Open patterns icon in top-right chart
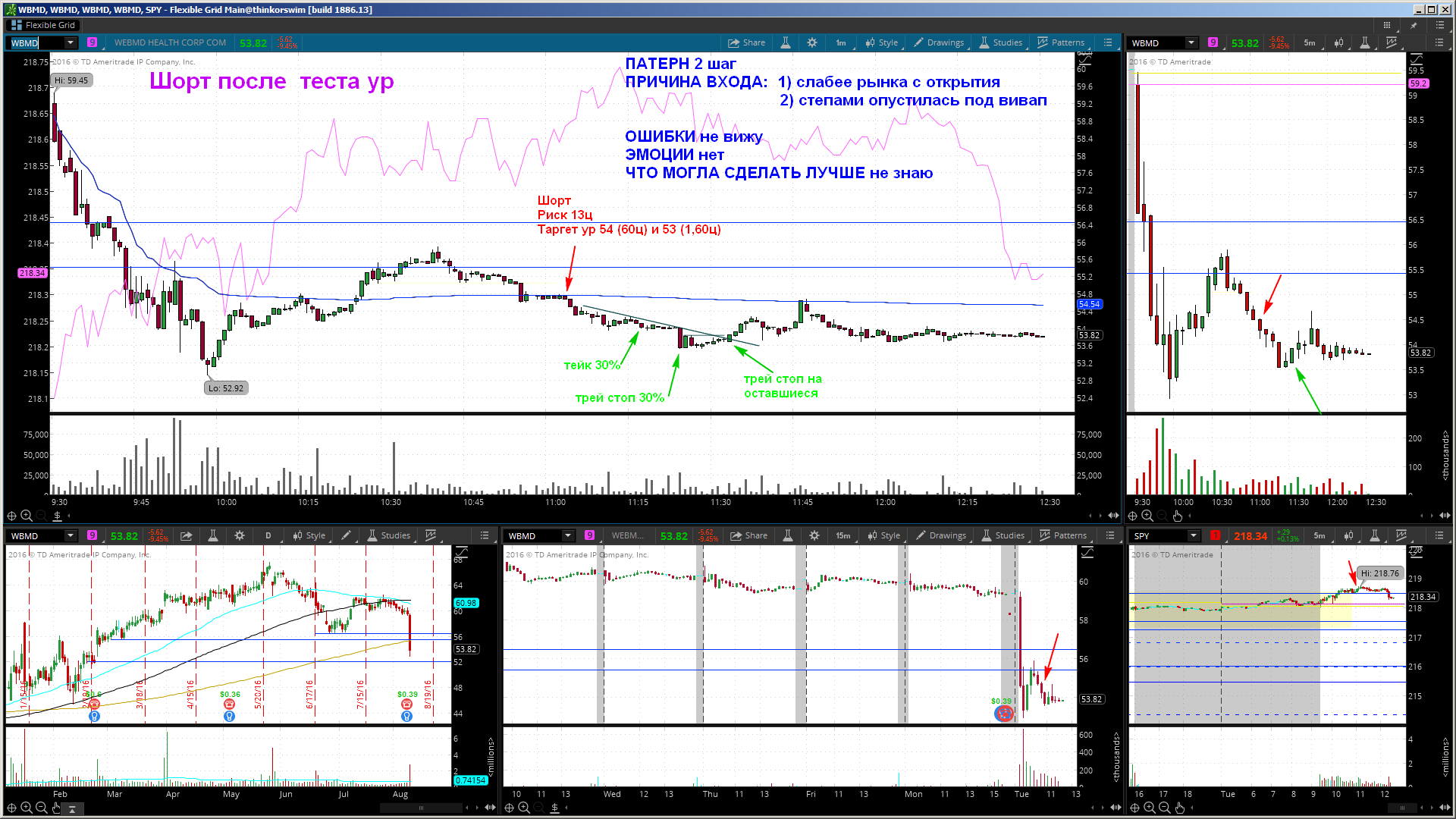Screen dimensions: 1456x819 coord(1392,42)
